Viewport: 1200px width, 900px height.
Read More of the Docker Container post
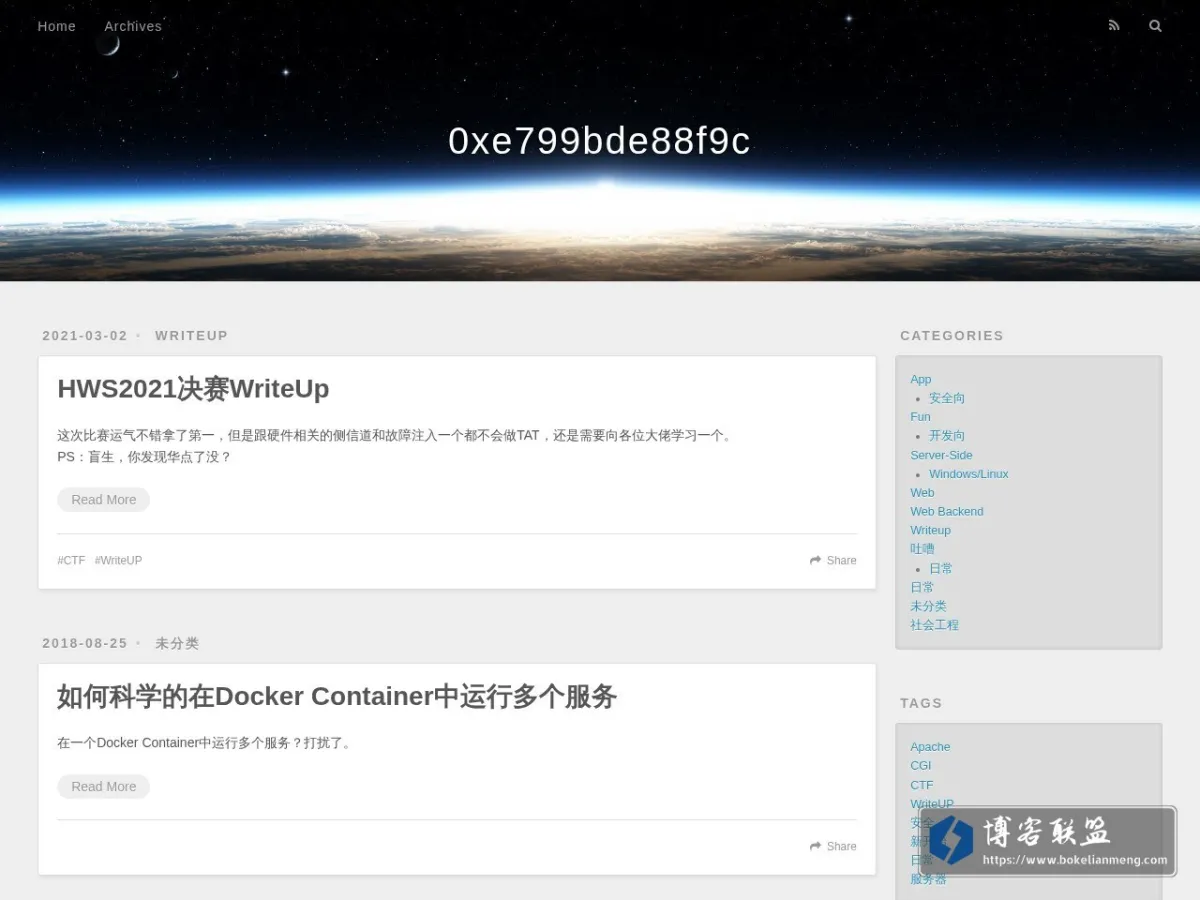click(104, 786)
